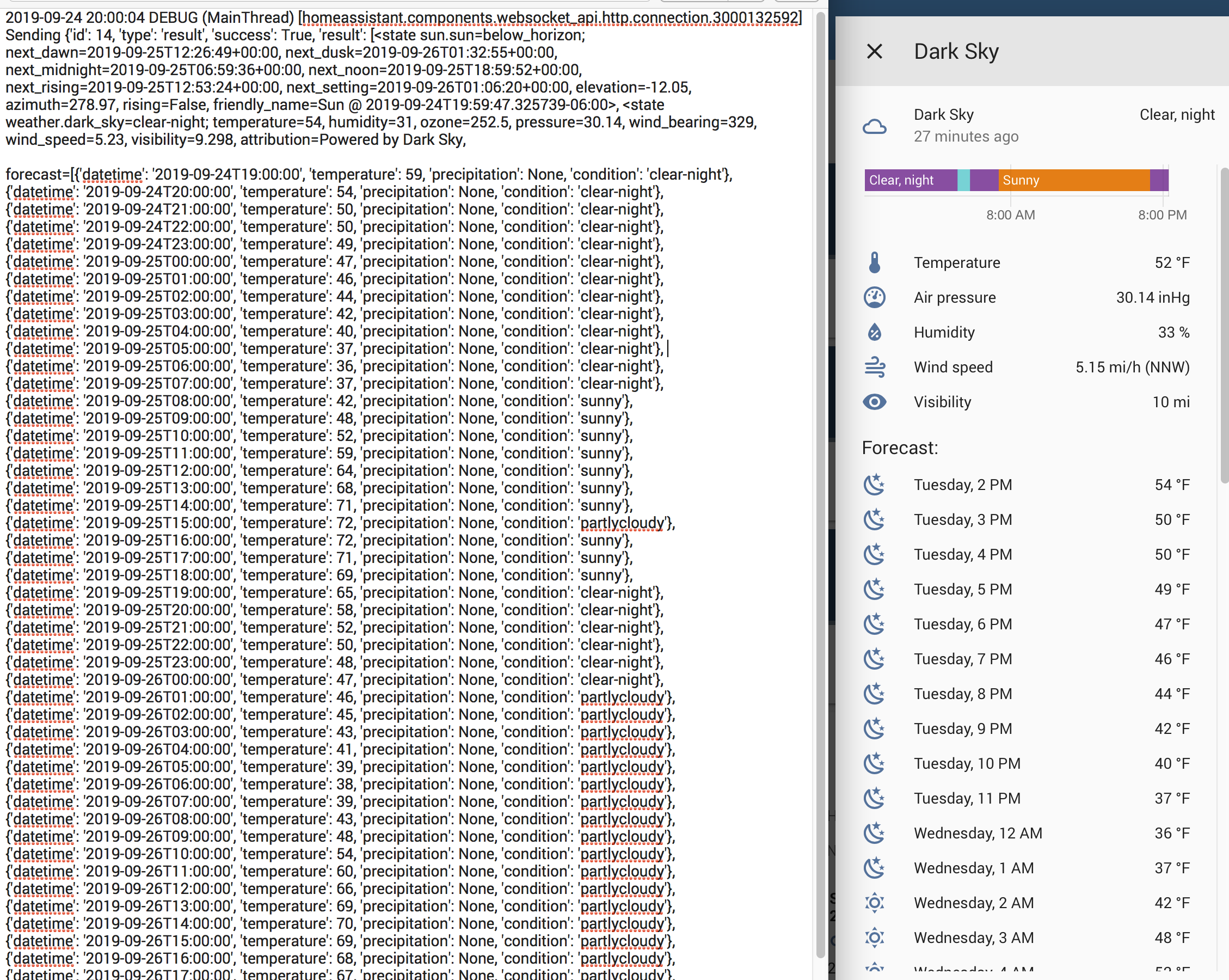
Task: Click clear-night icon for Tuesday, 2 PM
Action: 874,485
